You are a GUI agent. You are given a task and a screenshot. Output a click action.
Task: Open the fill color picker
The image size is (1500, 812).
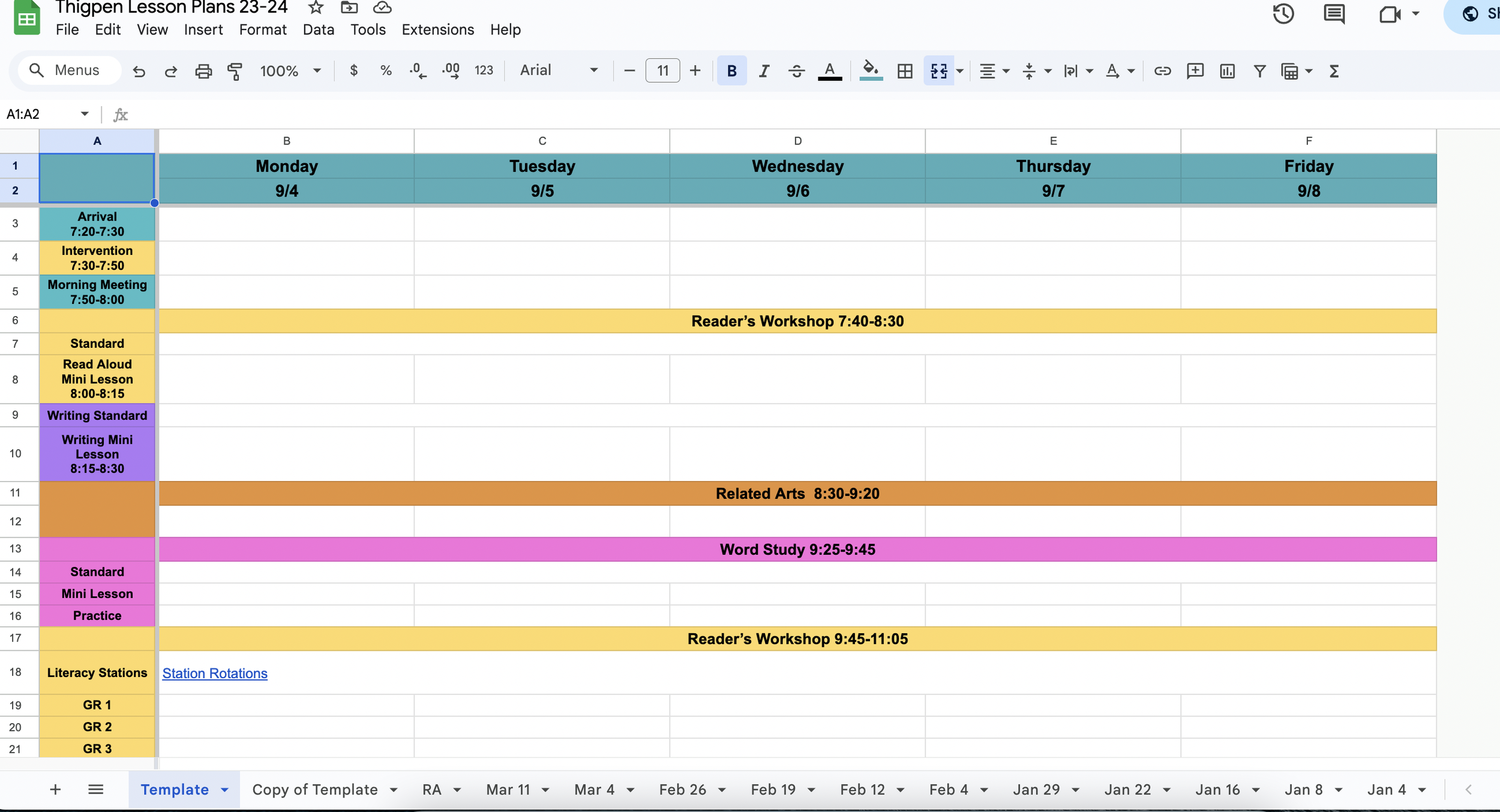tap(871, 71)
